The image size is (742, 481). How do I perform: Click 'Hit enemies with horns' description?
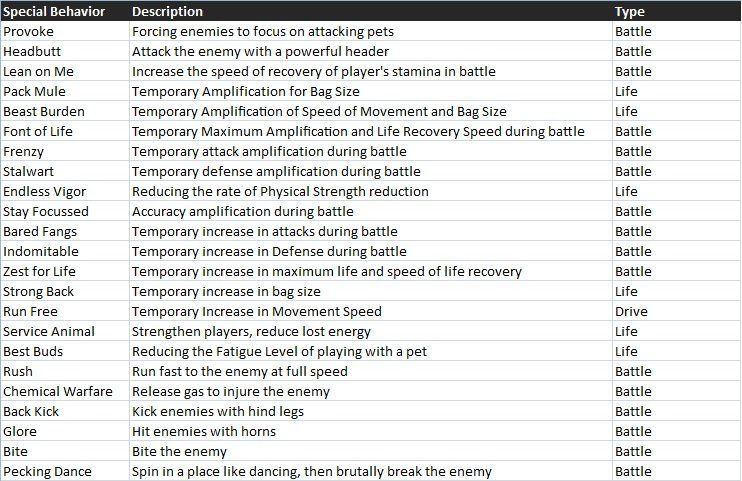click(x=204, y=431)
